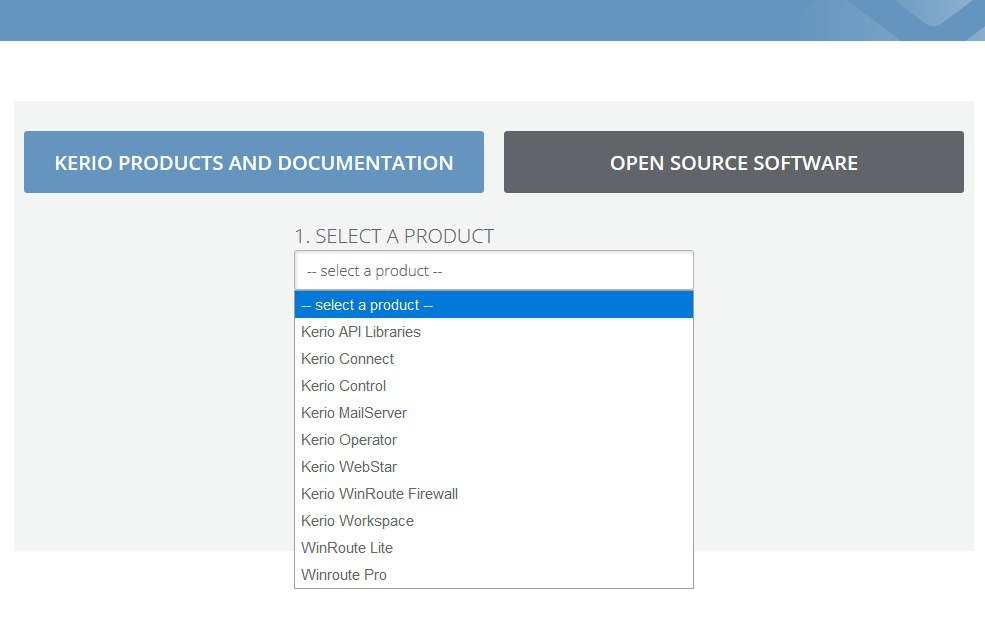
Task: Select Kerio Control option
Action: [x=494, y=386]
